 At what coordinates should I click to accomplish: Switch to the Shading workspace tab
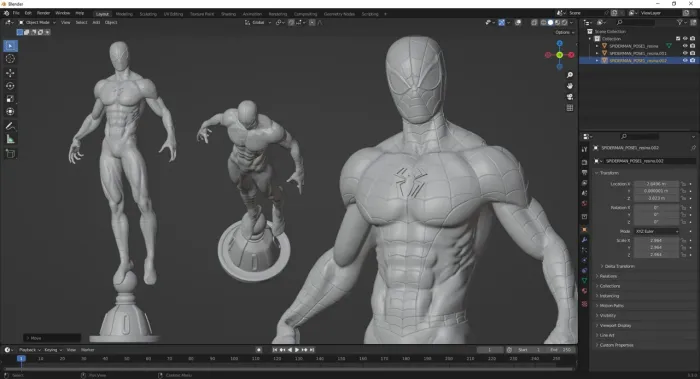[229, 14]
